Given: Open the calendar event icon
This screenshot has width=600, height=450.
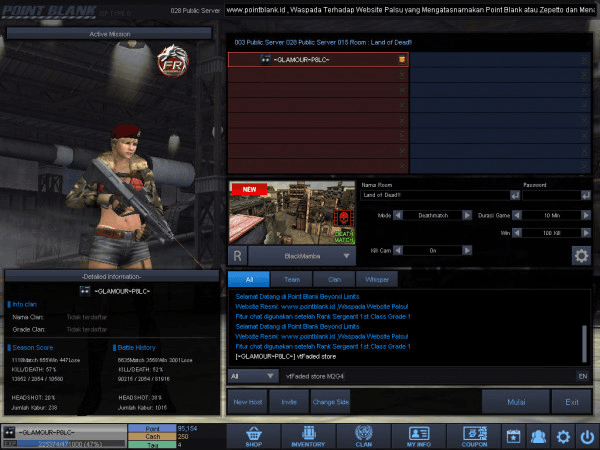Looking at the screenshot, I should point(514,437).
